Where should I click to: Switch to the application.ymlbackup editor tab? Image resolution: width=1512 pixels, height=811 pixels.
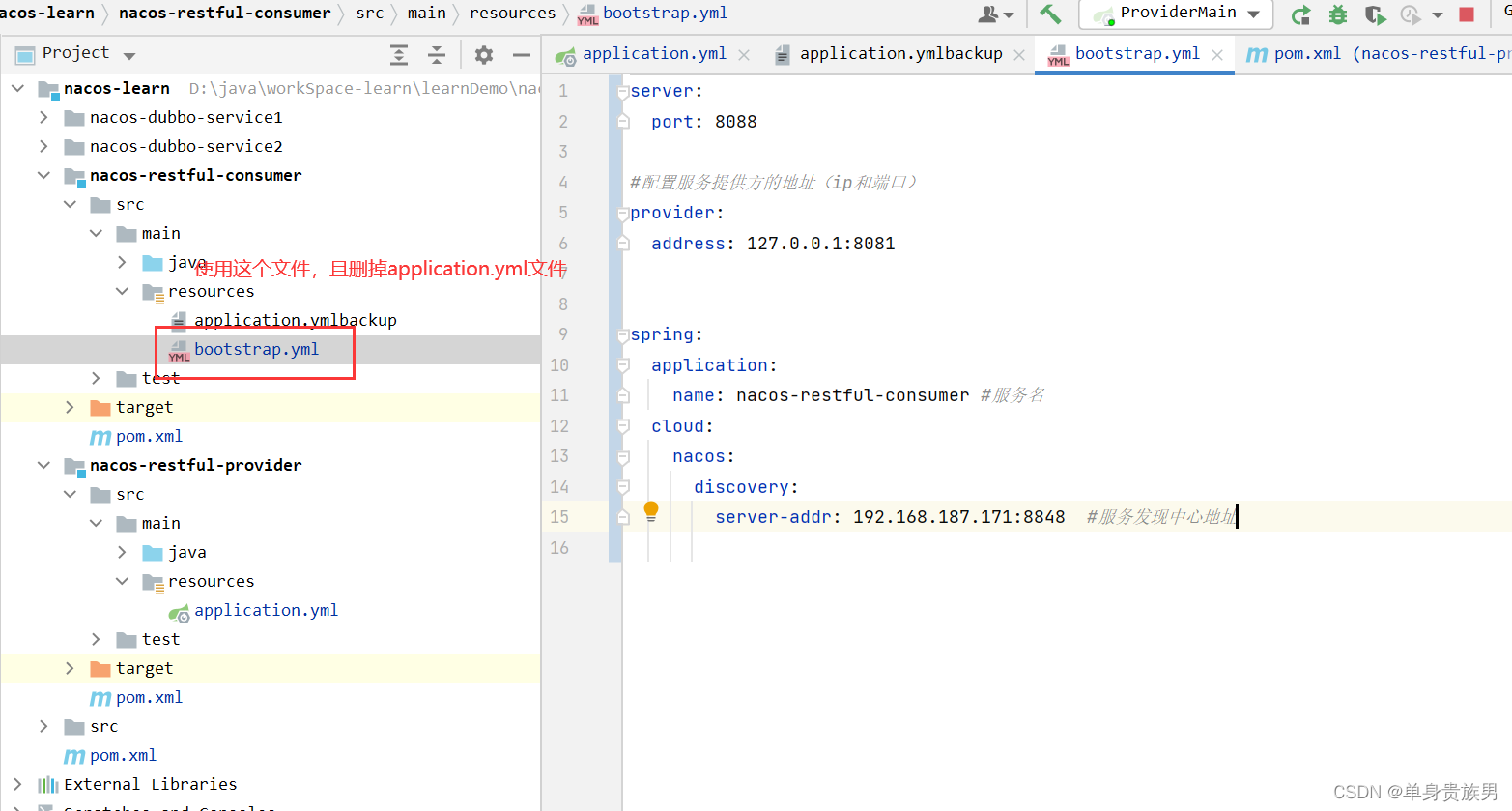900,54
